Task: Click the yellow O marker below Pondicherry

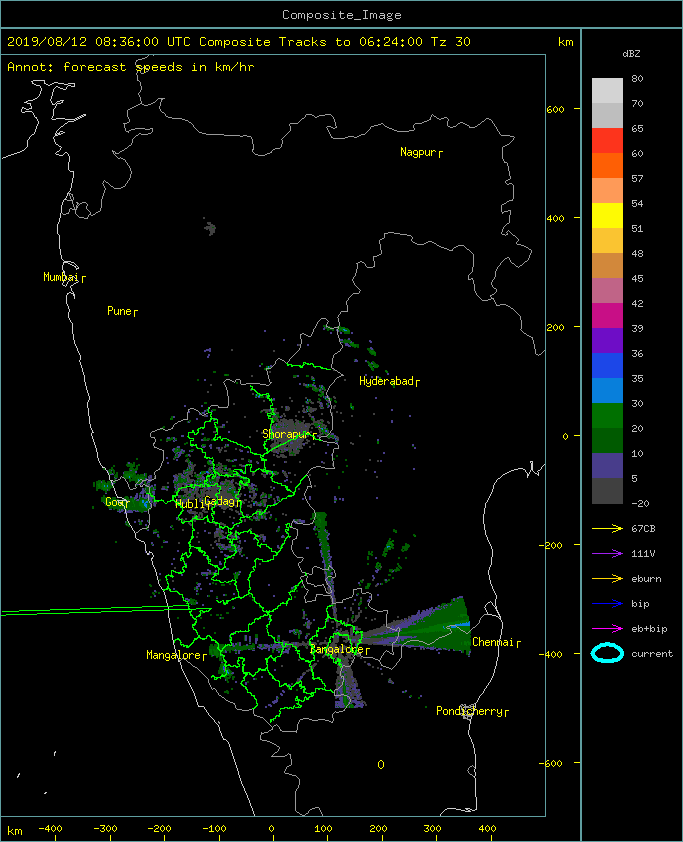Action: pyautogui.click(x=381, y=765)
